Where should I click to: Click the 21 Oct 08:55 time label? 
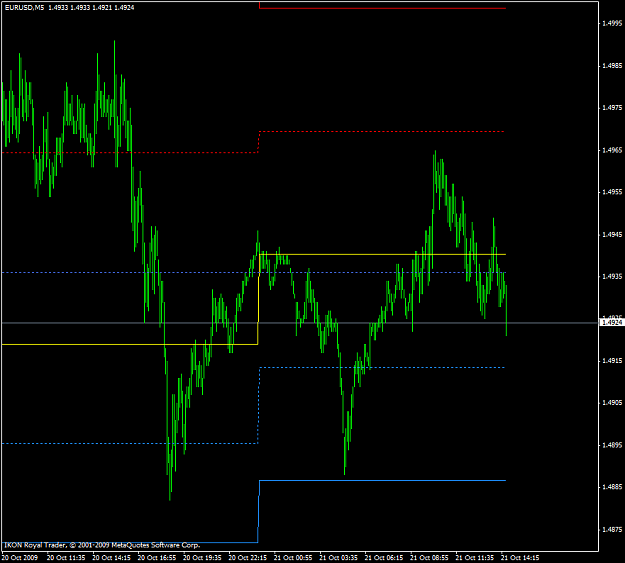point(429,557)
